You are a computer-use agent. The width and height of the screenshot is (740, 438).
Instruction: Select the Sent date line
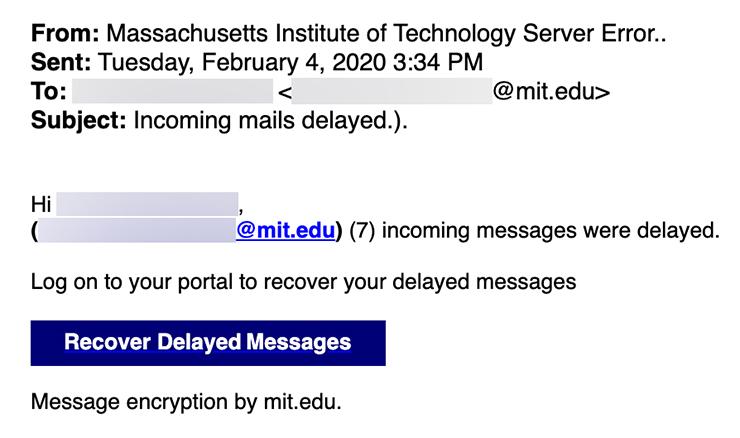tap(257, 62)
